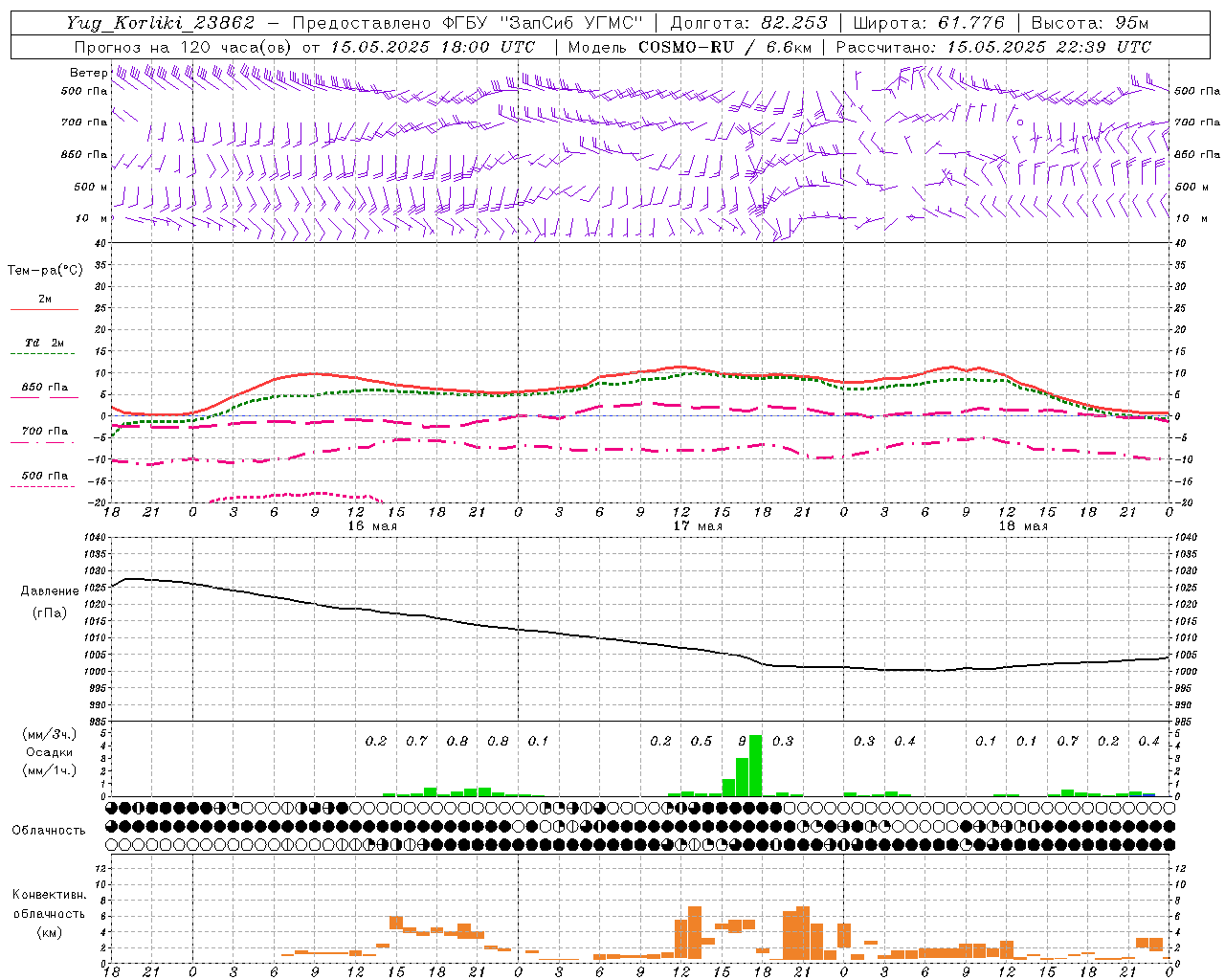Click the model name COSMO-RU / 6.6км

725,47
